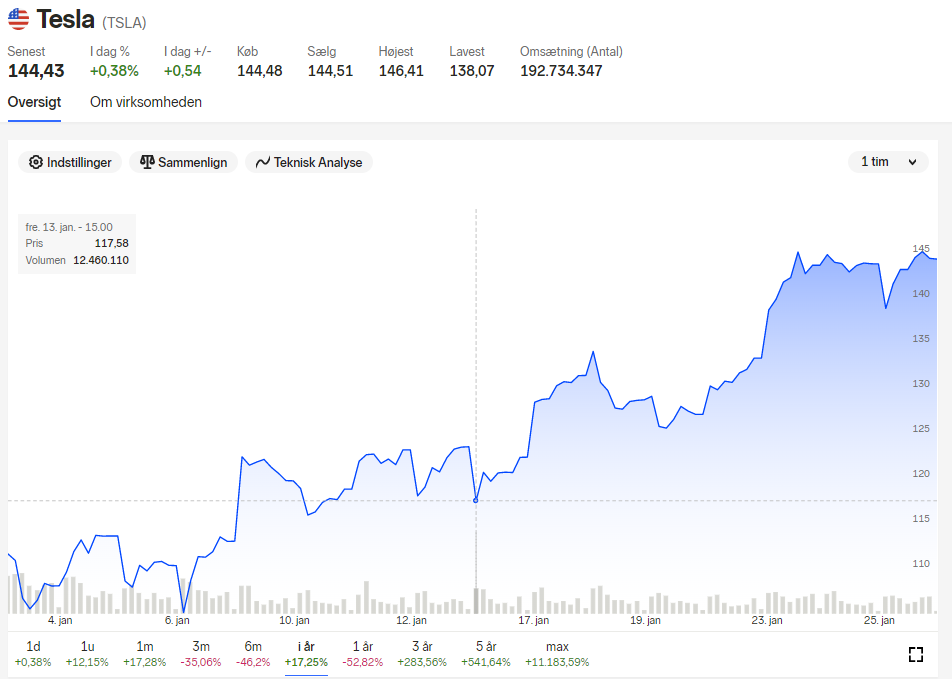The image size is (952, 679).
Task: Click the Lavest value 138,07
Action: (472, 70)
